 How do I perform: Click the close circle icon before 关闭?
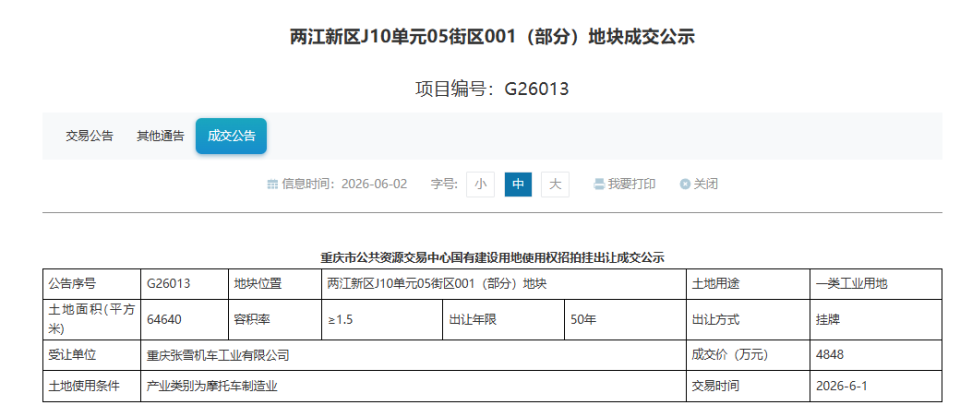685,184
